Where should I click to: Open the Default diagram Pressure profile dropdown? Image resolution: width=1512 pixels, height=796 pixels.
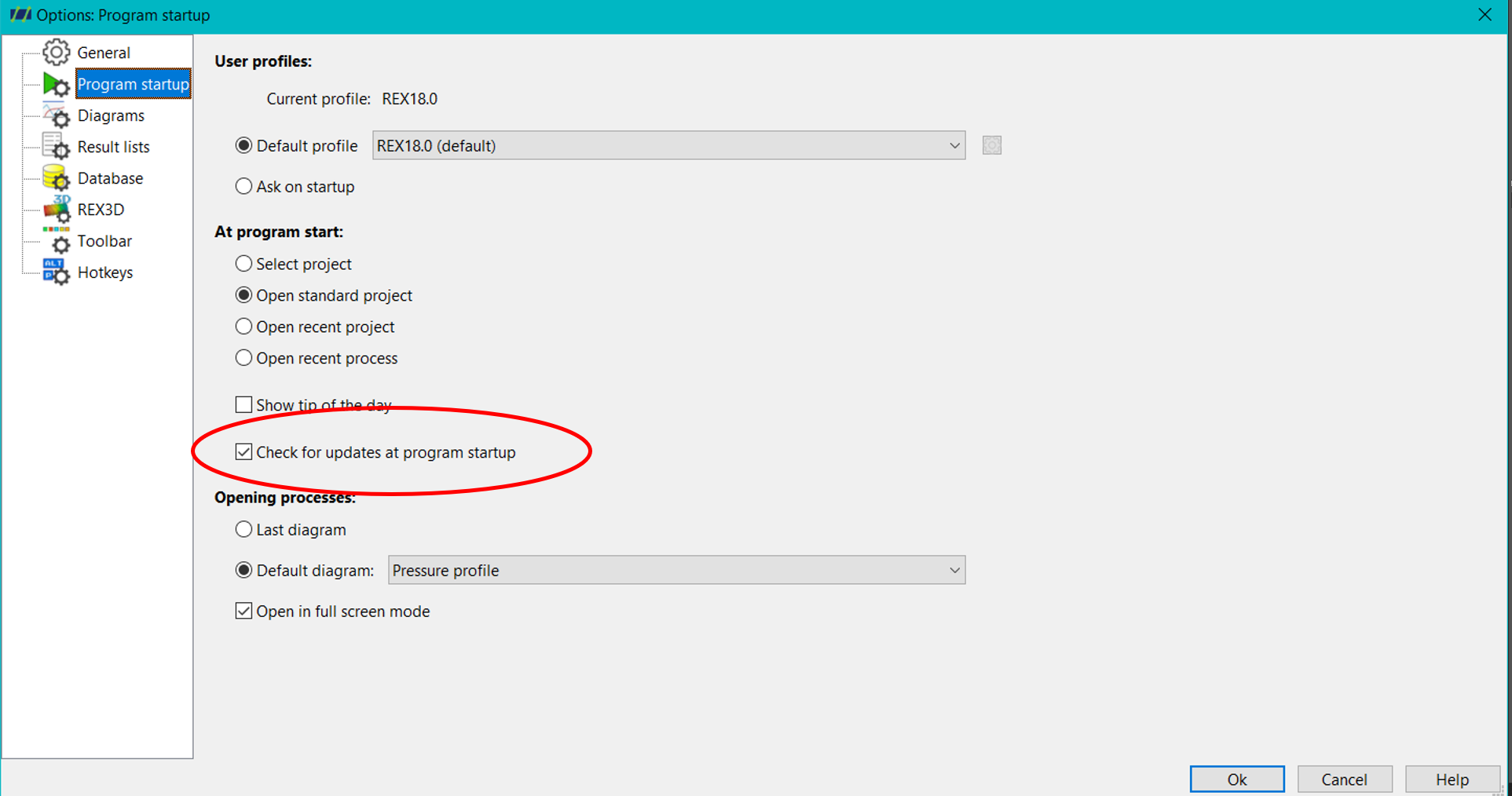(676, 571)
